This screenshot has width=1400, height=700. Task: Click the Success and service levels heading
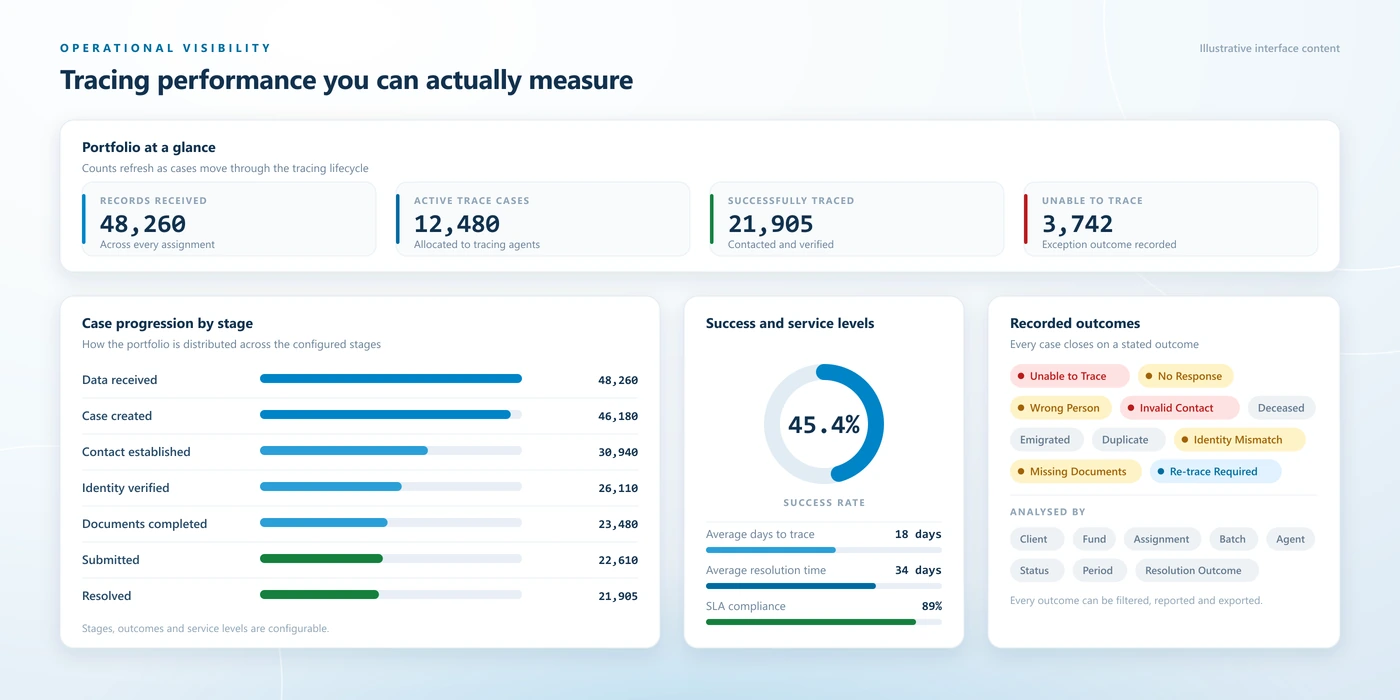click(x=790, y=323)
